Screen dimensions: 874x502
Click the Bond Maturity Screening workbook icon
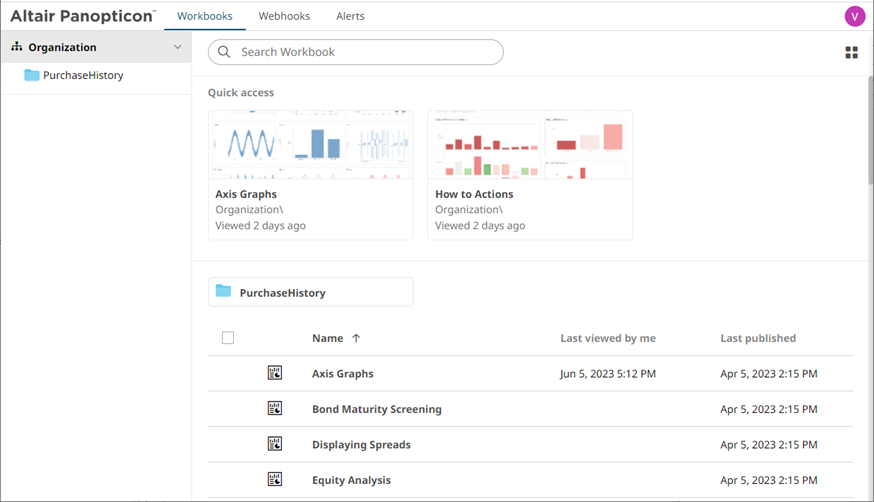[x=275, y=409]
